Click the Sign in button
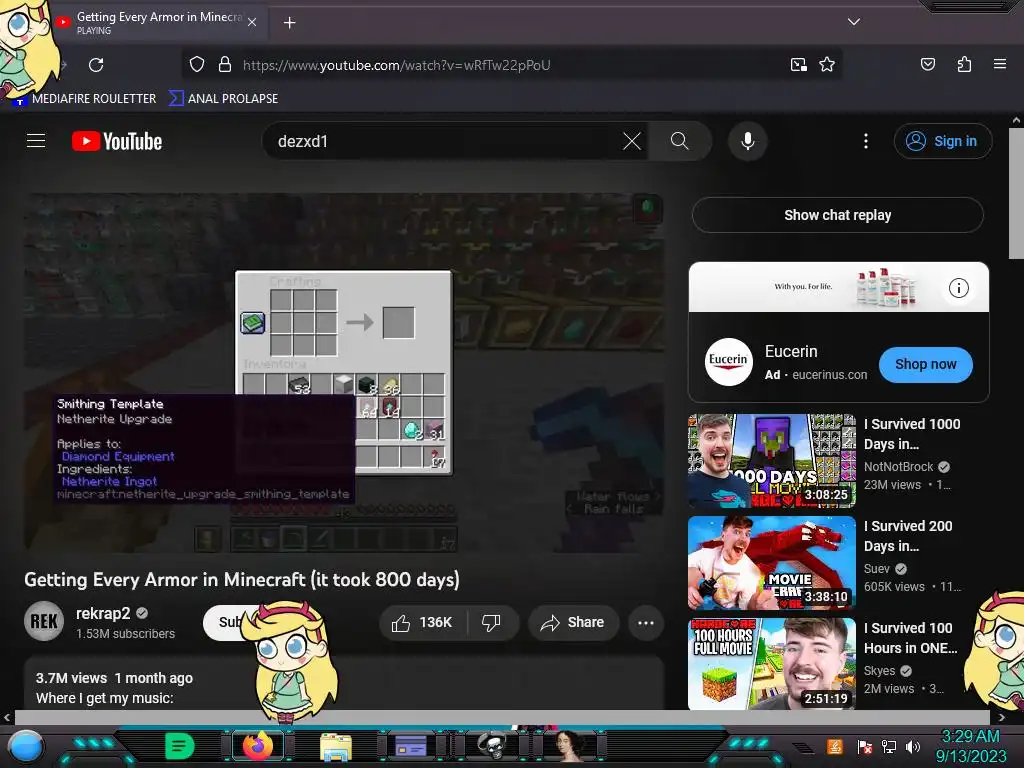This screenshot has height=768, width=1024. (942, 141)
